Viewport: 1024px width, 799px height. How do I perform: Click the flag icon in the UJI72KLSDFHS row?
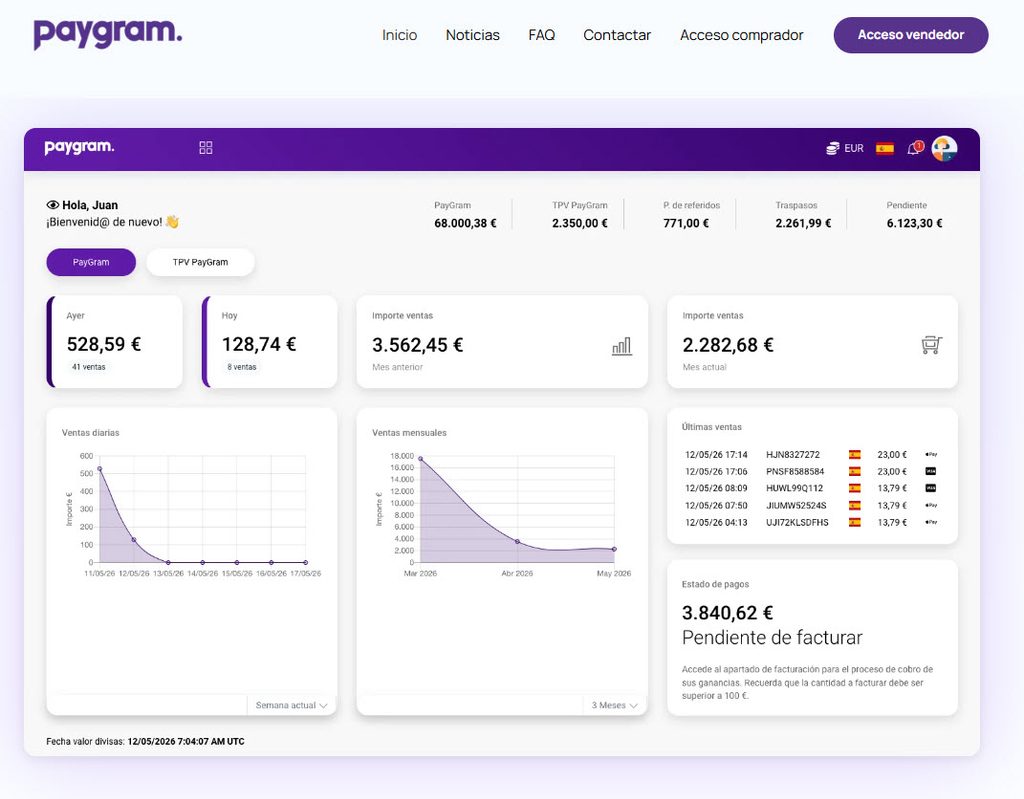click(854, 523)
